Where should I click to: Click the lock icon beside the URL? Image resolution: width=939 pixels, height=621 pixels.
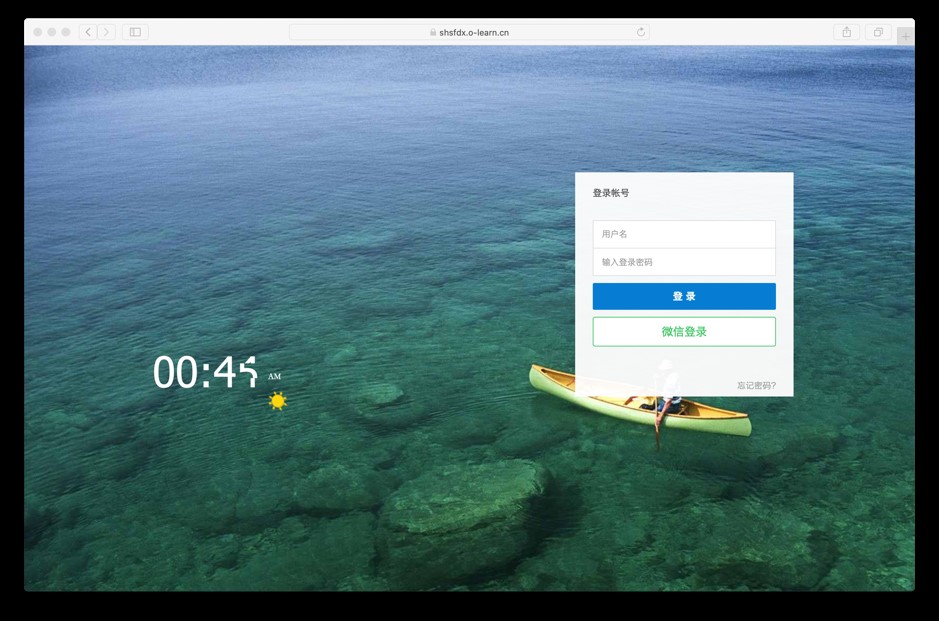(433, 32)
